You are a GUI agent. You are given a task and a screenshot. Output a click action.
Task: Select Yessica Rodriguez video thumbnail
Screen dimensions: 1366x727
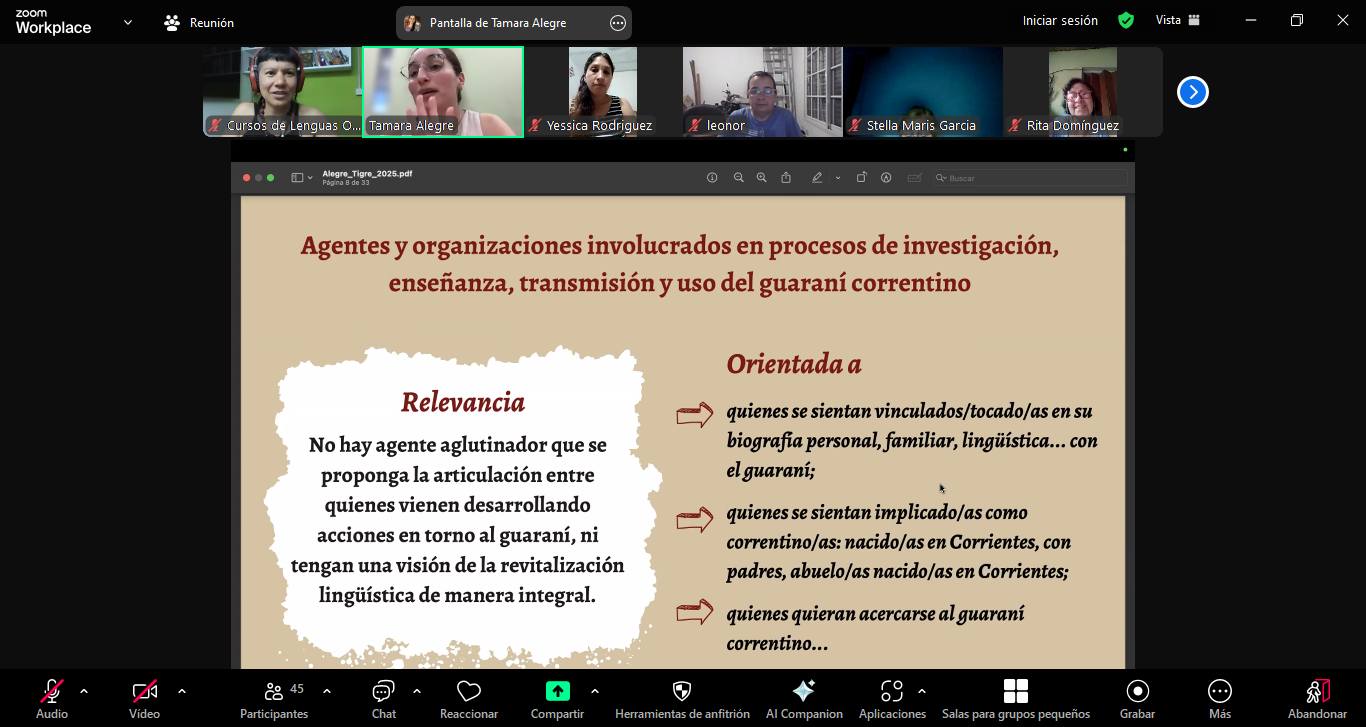tap(602, 91)
